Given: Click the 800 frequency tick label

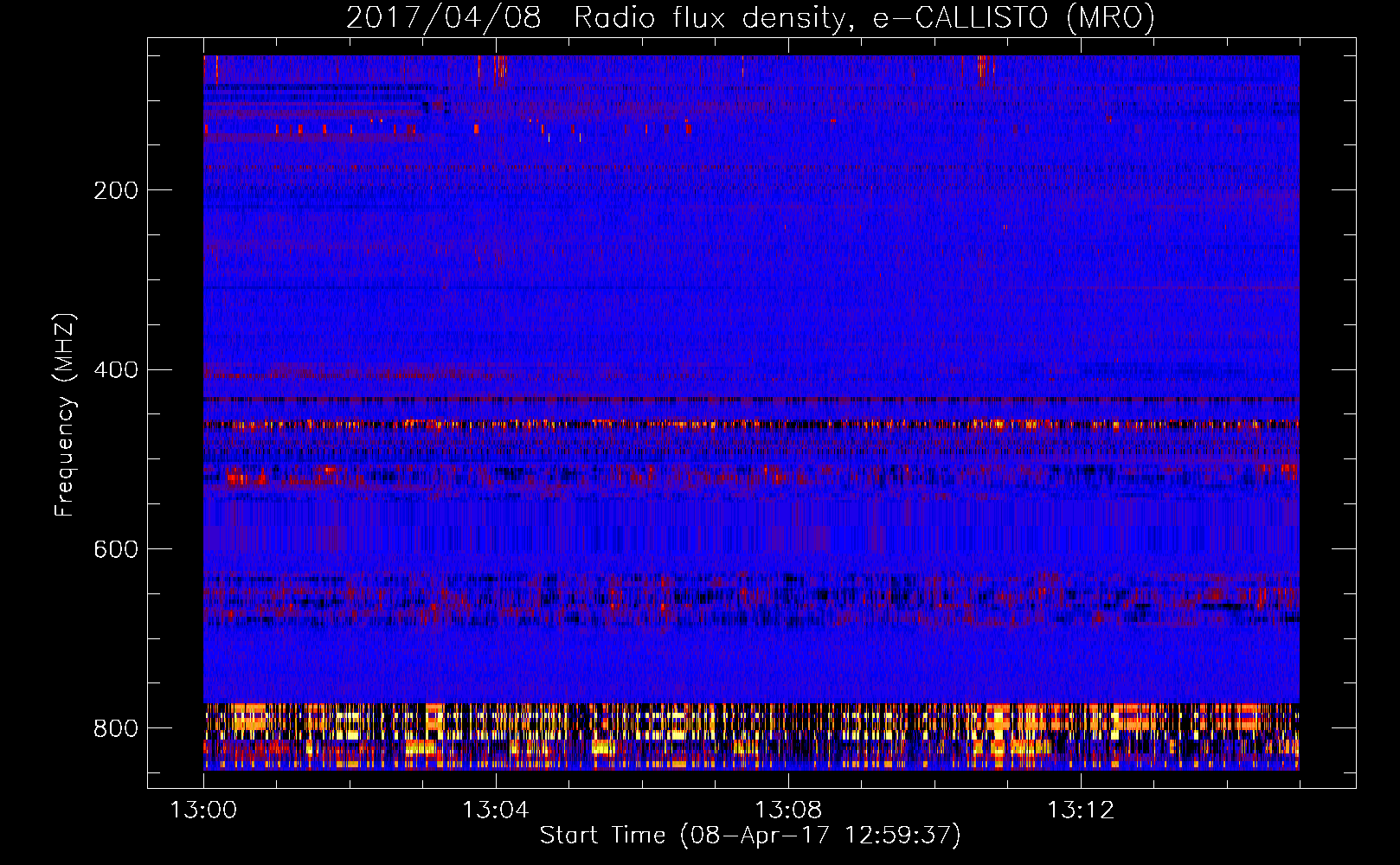Looking at the screenshot, I should 116,728.
